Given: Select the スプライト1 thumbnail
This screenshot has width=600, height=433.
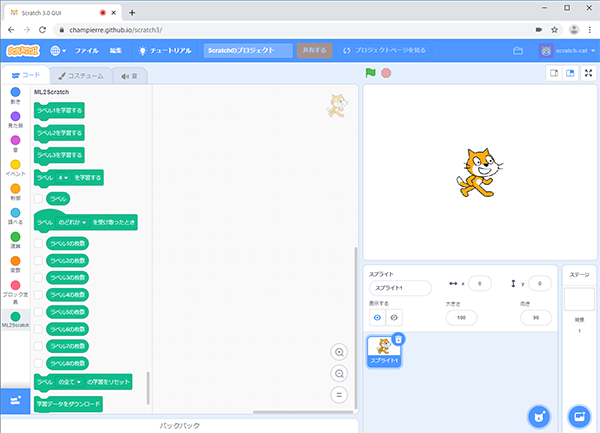Looking at the screenshot, I should (384, 352).
